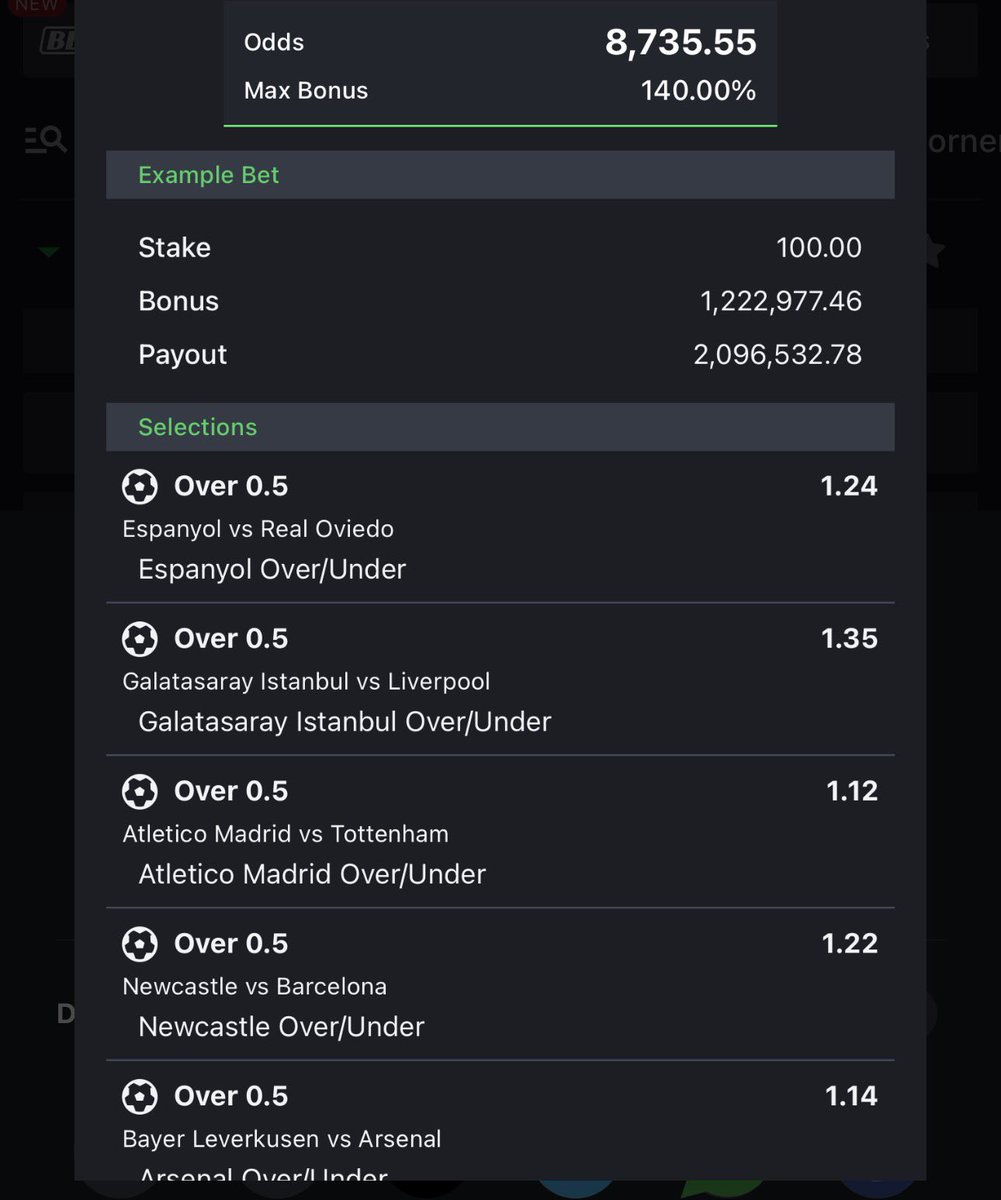
Task: Click the soccer ball icon for Newcastle selection
Action: pyautogui.click(x=140, y=944)
